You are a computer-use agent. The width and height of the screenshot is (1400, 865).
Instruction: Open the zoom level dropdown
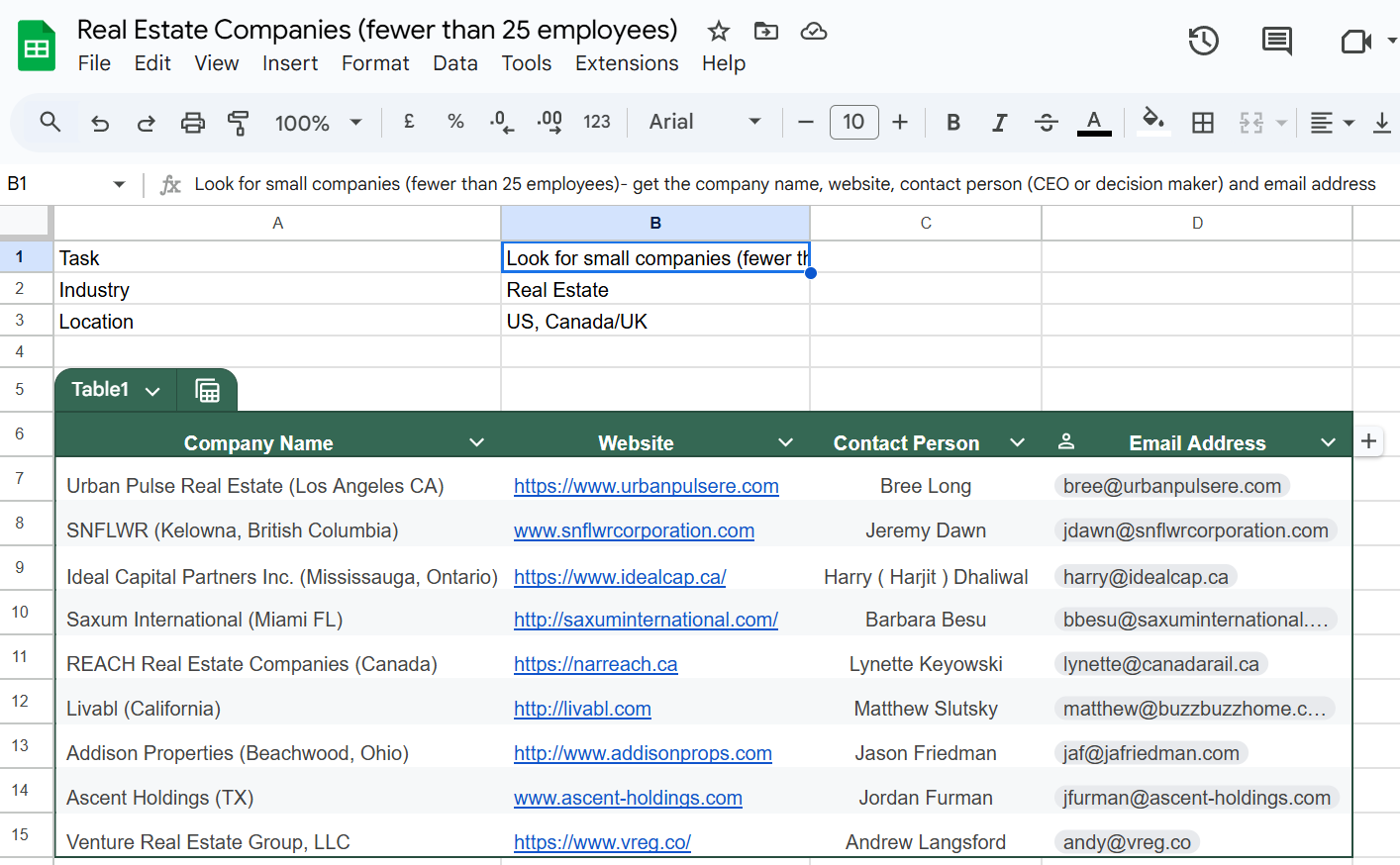(x=318, y=123)
